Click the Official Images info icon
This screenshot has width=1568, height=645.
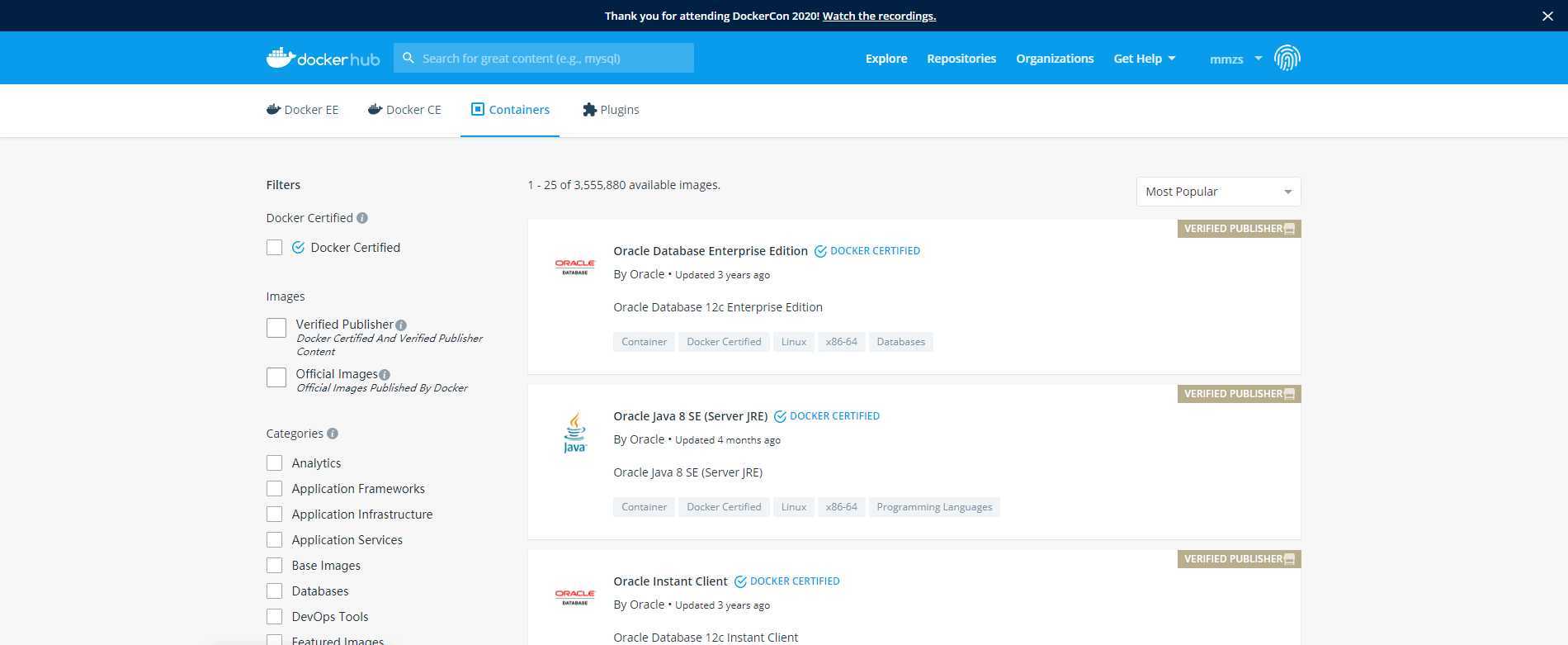click(x=385, y=375)
